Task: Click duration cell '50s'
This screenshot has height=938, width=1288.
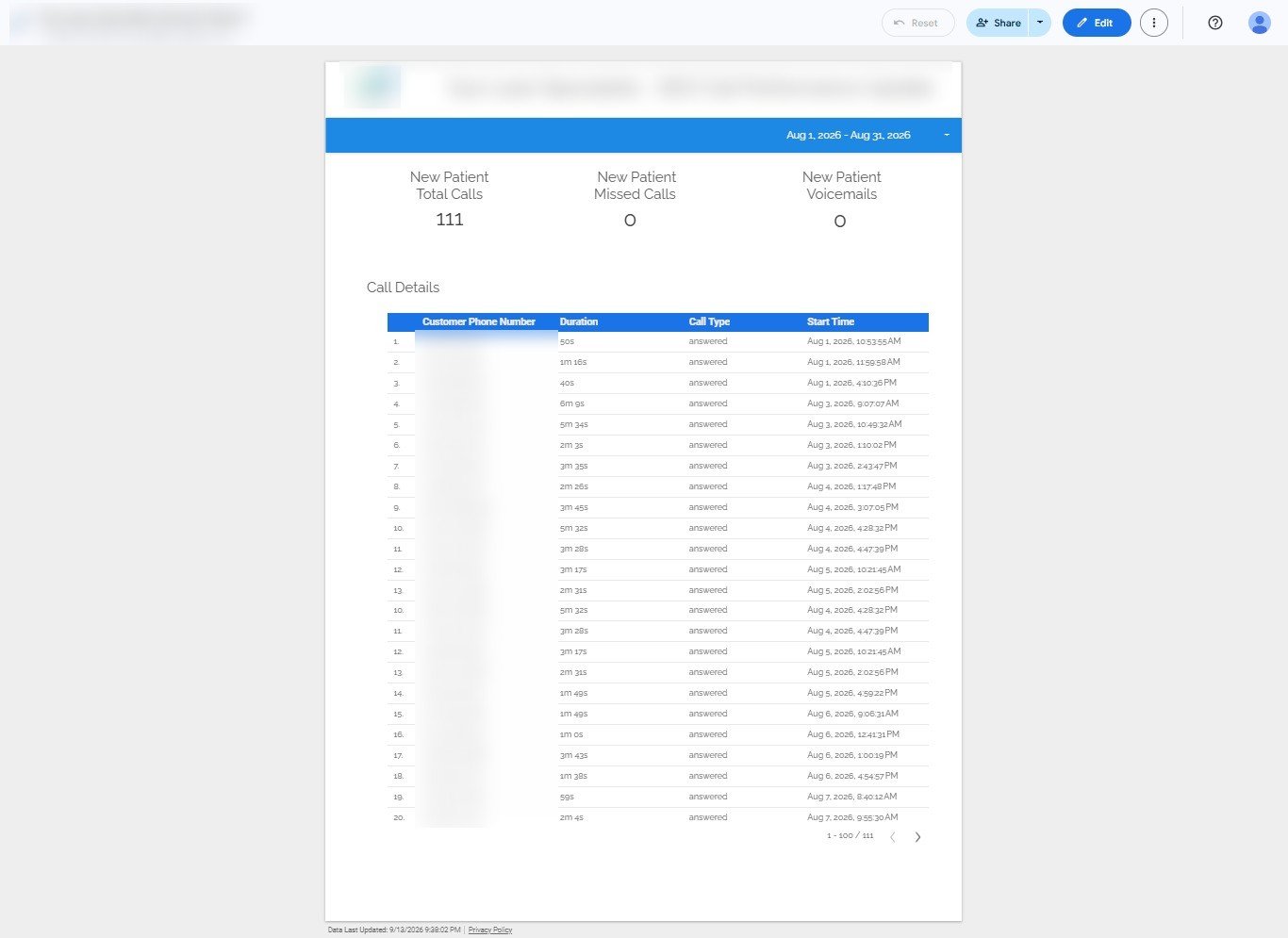Action: coord(567,341)
